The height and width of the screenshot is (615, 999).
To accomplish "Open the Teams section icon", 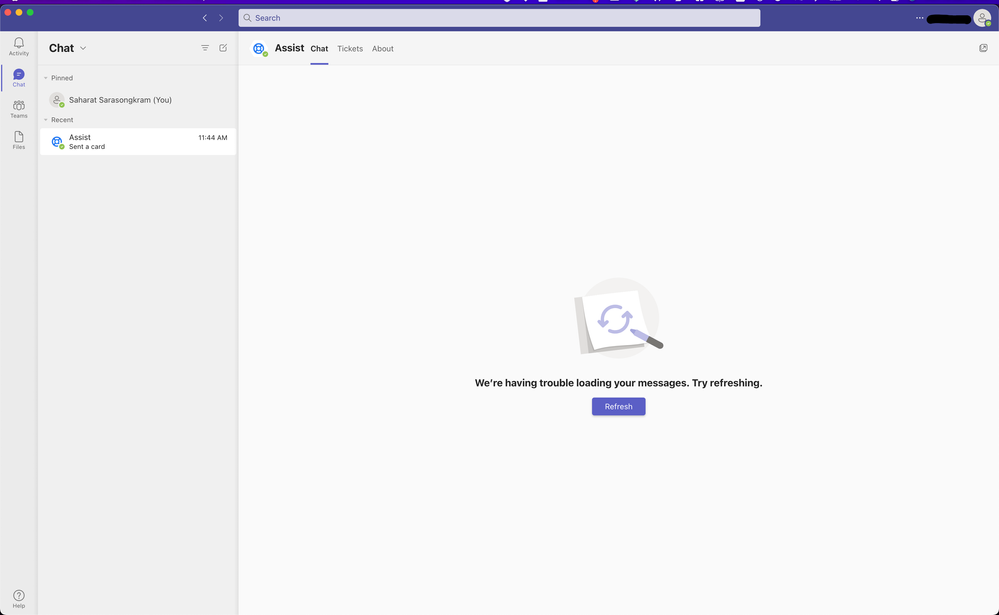I will tap(18, 109).
